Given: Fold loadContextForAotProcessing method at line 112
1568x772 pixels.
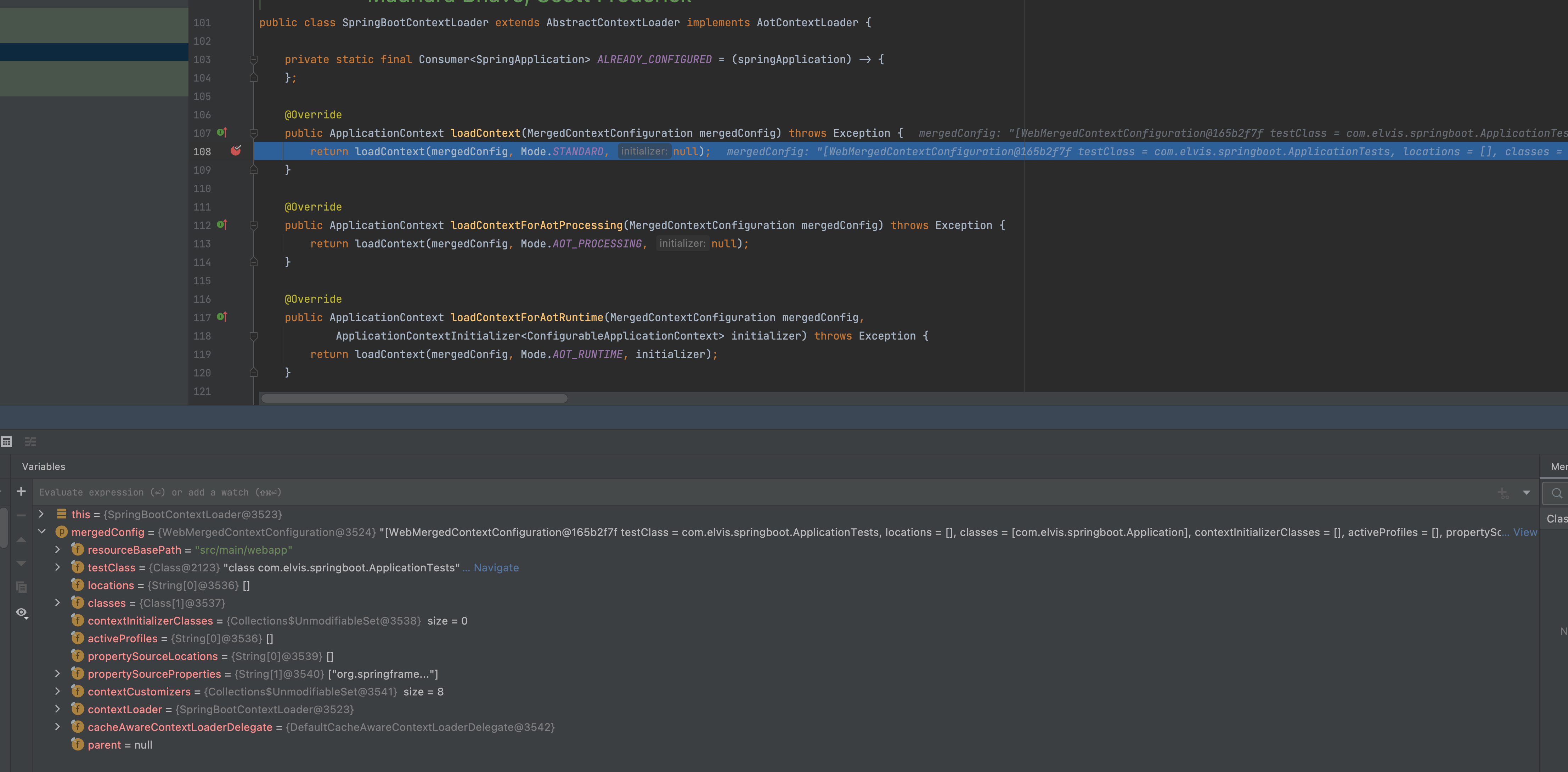Looking at the screenshot, I should tap(254, 225).
